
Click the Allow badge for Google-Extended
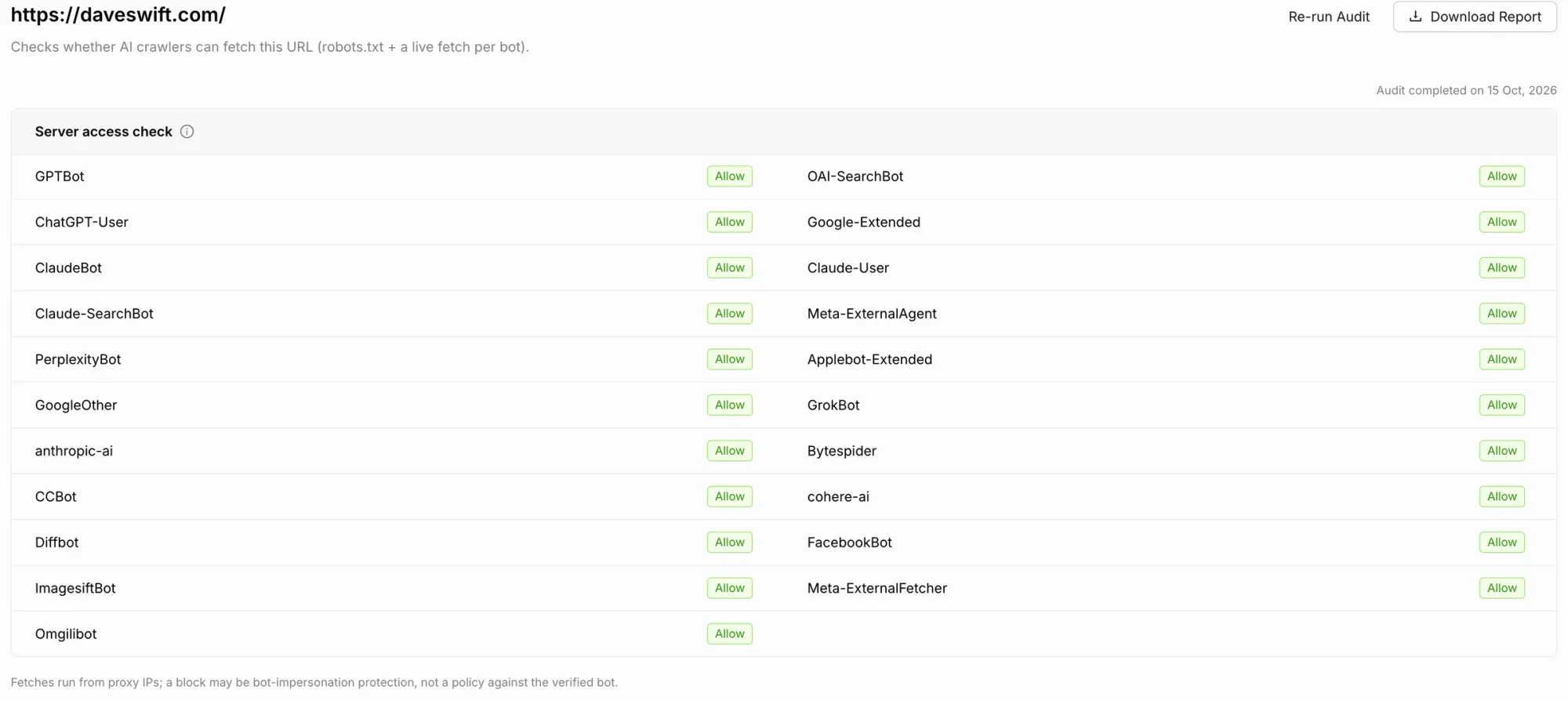[x=1502, y=222]
